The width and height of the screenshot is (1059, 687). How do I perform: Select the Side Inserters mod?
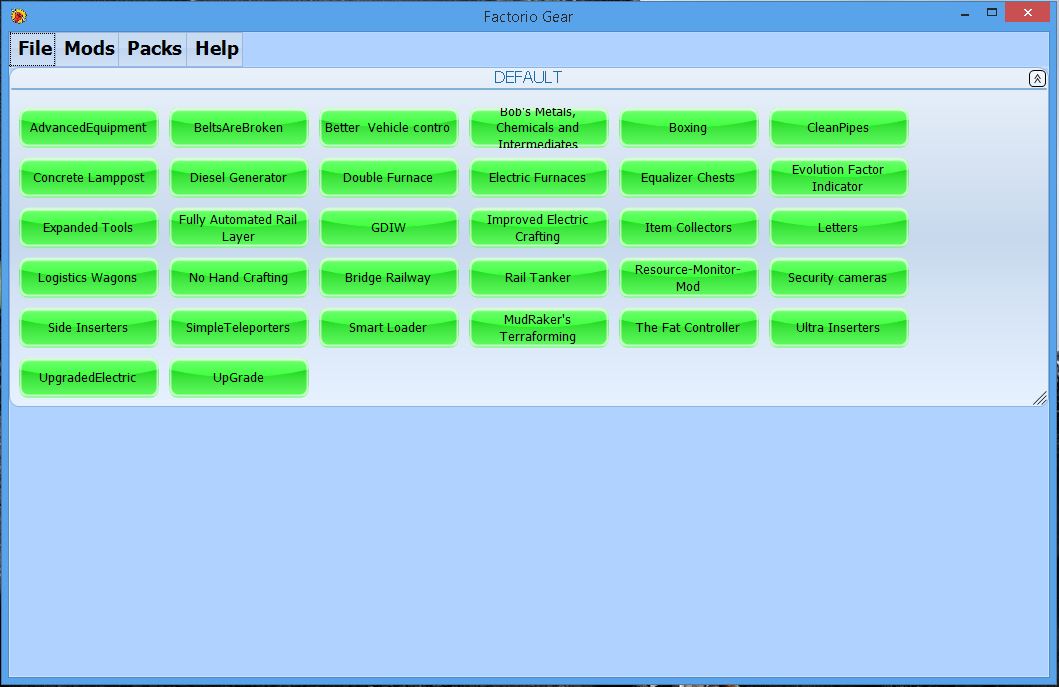tap(88, 328)
